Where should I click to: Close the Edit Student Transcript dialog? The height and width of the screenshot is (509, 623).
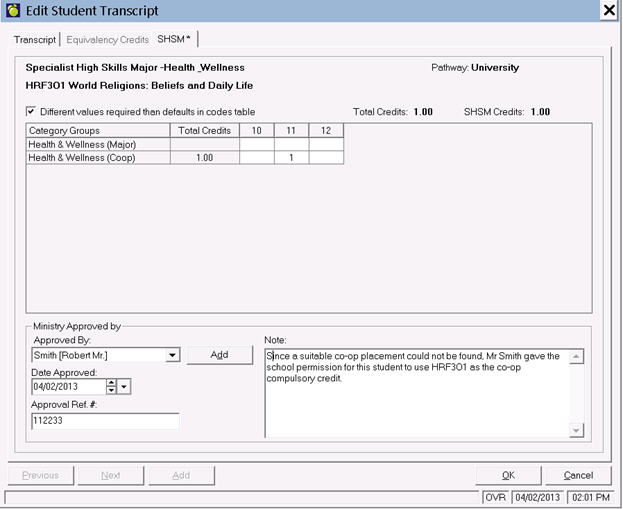pyautogui.click(x=608, y=10)
